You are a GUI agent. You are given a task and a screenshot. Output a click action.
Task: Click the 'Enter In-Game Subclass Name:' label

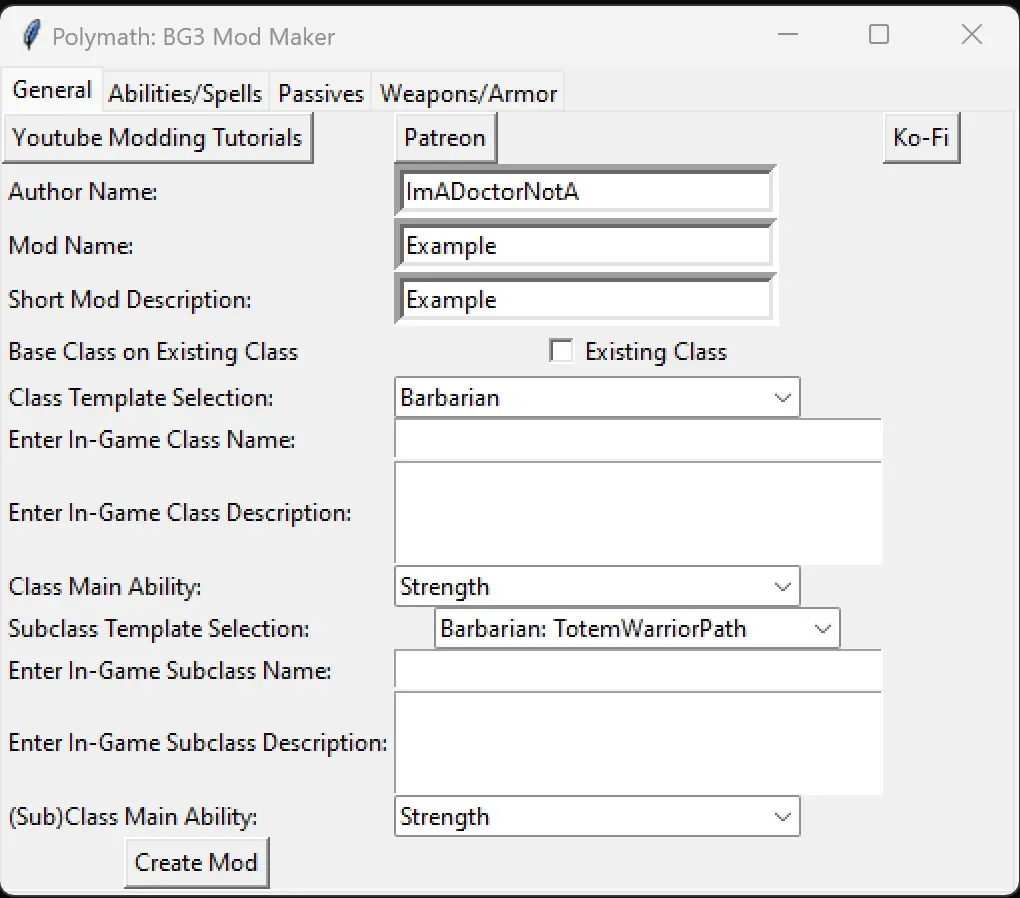tap(170, 670)
